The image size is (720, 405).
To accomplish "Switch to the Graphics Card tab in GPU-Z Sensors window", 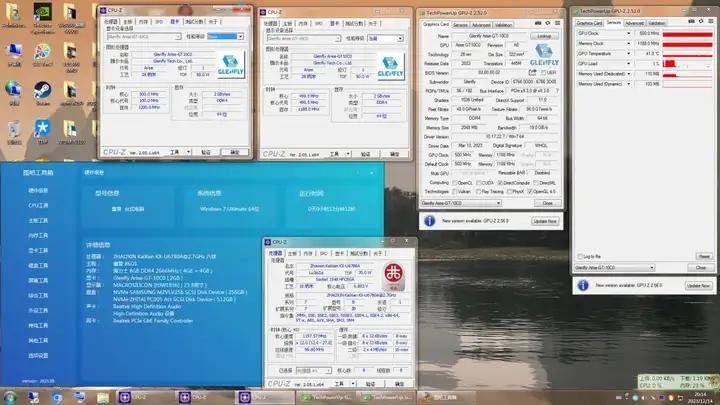I will [589, 23].
